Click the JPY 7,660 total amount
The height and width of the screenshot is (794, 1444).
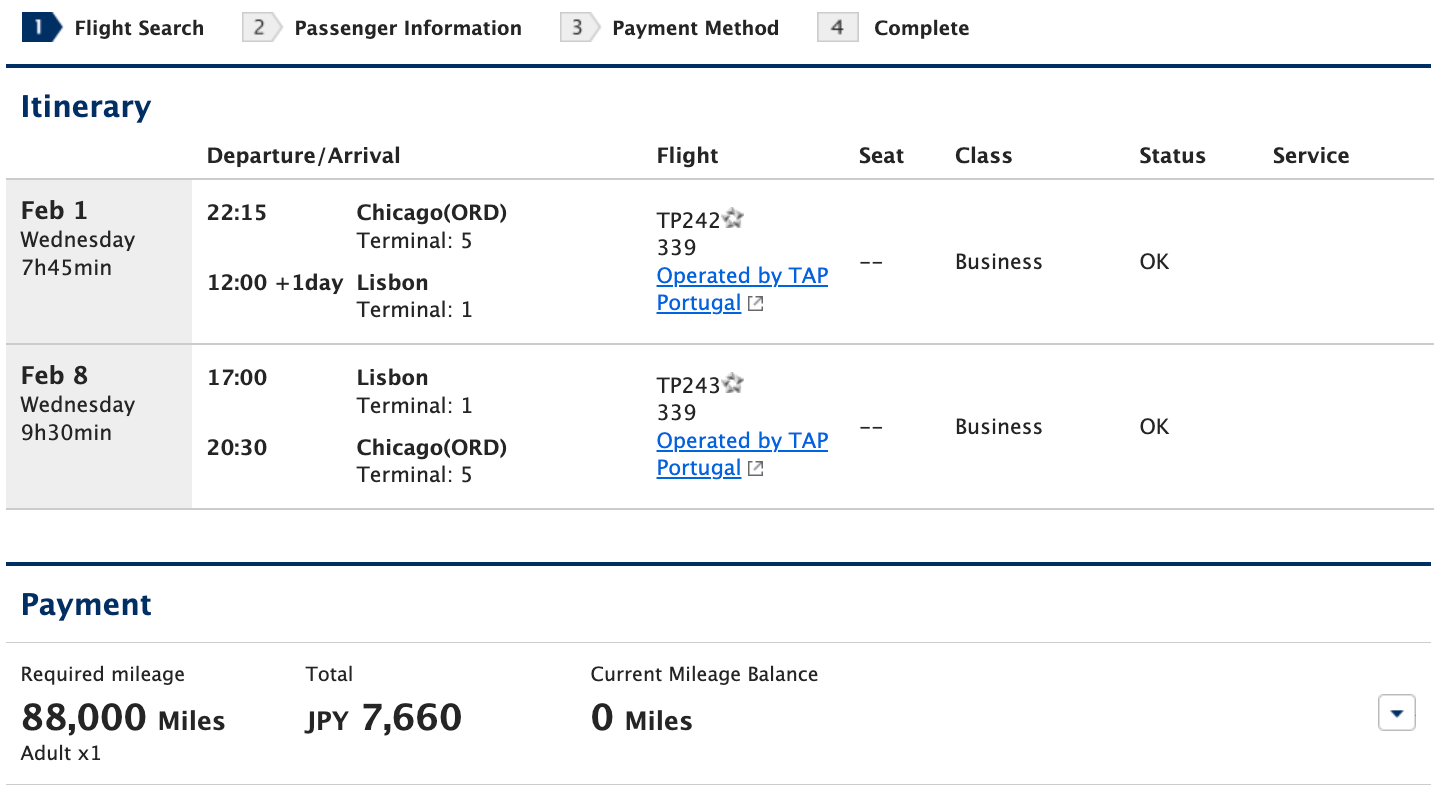[383, 717]
